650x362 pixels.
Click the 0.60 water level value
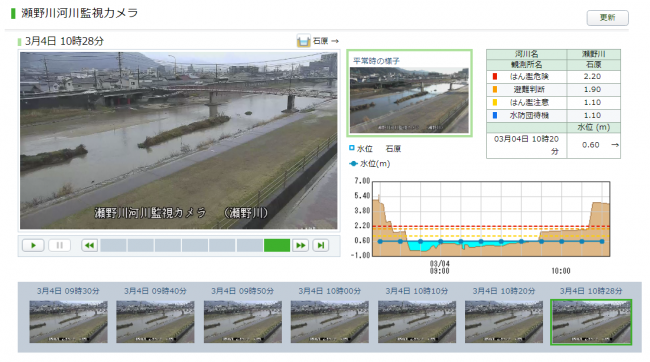tap(591, 145)
